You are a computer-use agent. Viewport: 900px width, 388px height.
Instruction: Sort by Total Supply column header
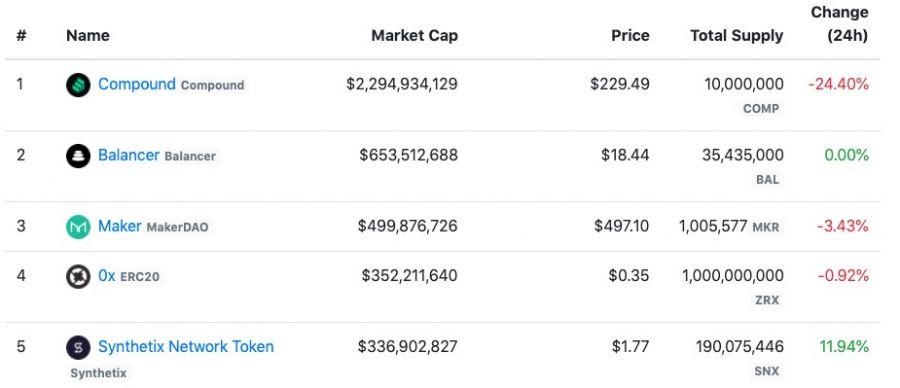click(736, 36)
